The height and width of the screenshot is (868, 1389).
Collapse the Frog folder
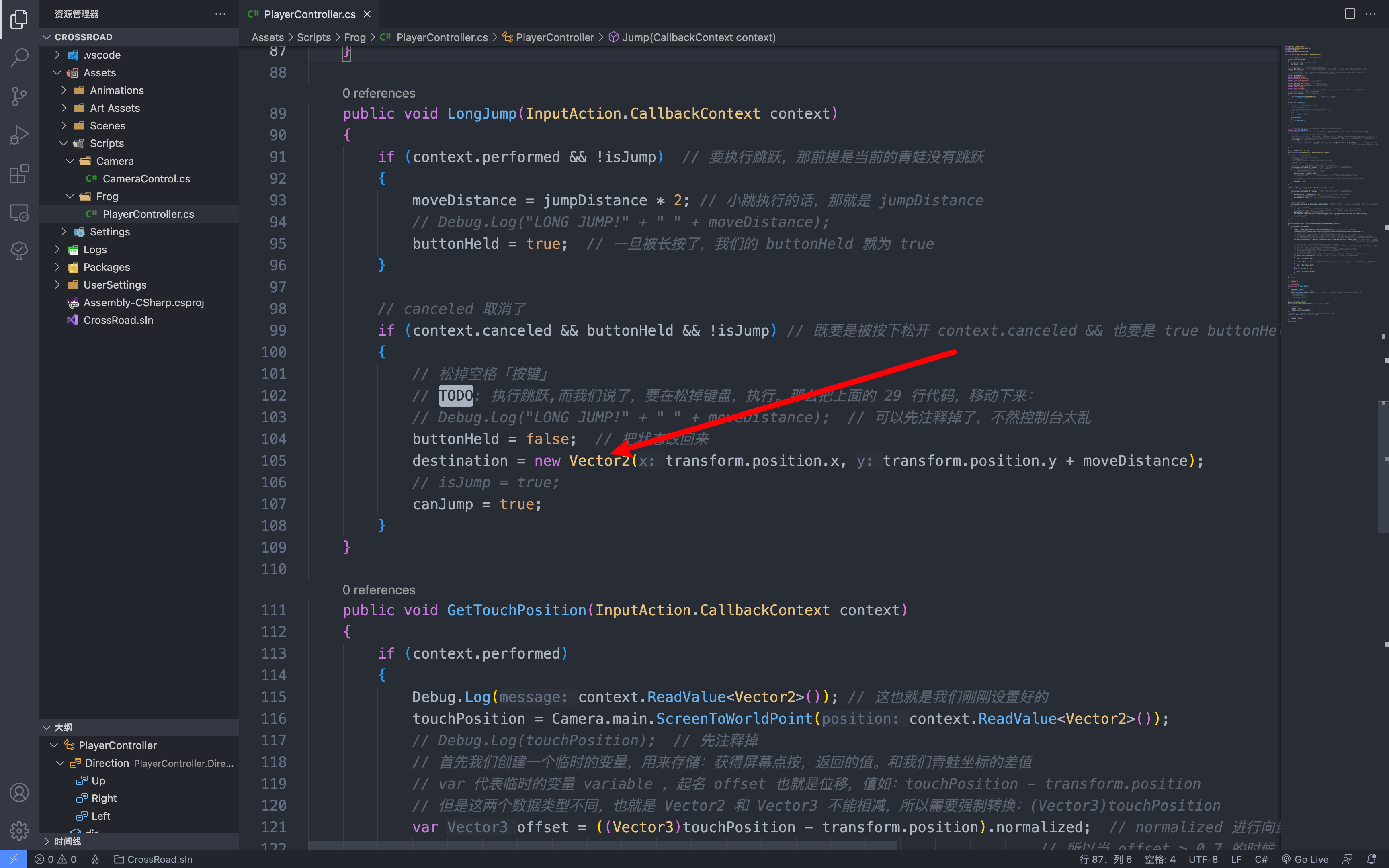point(70,197)
